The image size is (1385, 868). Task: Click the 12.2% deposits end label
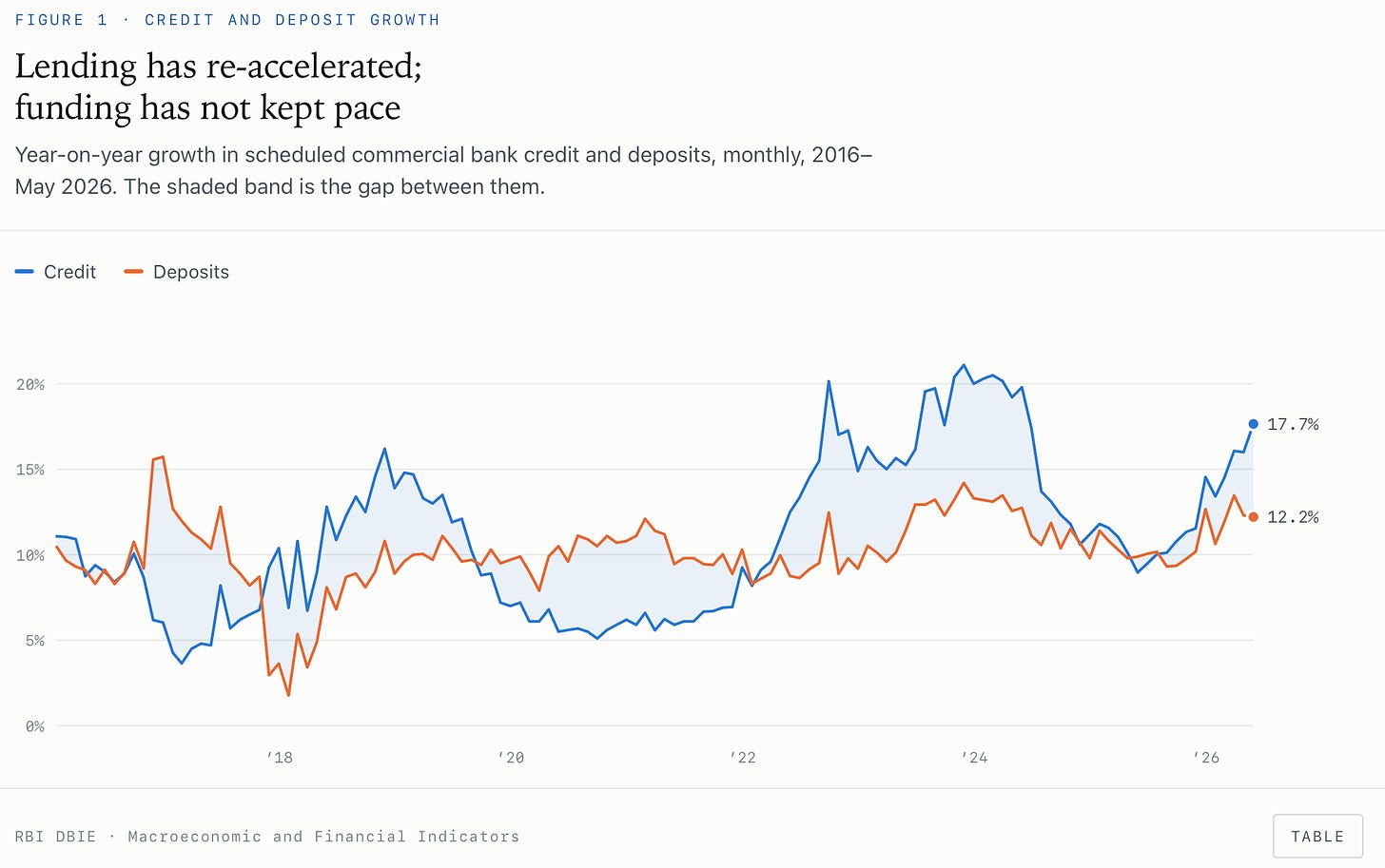[1293, 517]
